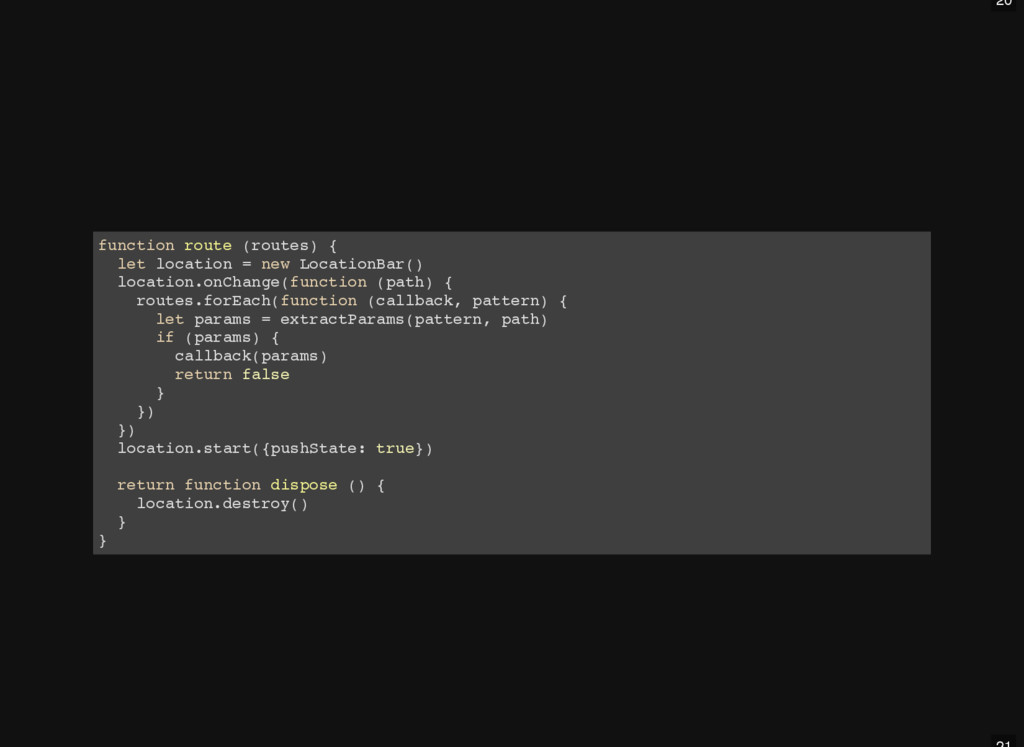Click the slide number 20 badge
This screenshot has height=747, width=1024.
[x=1004, y=4]
